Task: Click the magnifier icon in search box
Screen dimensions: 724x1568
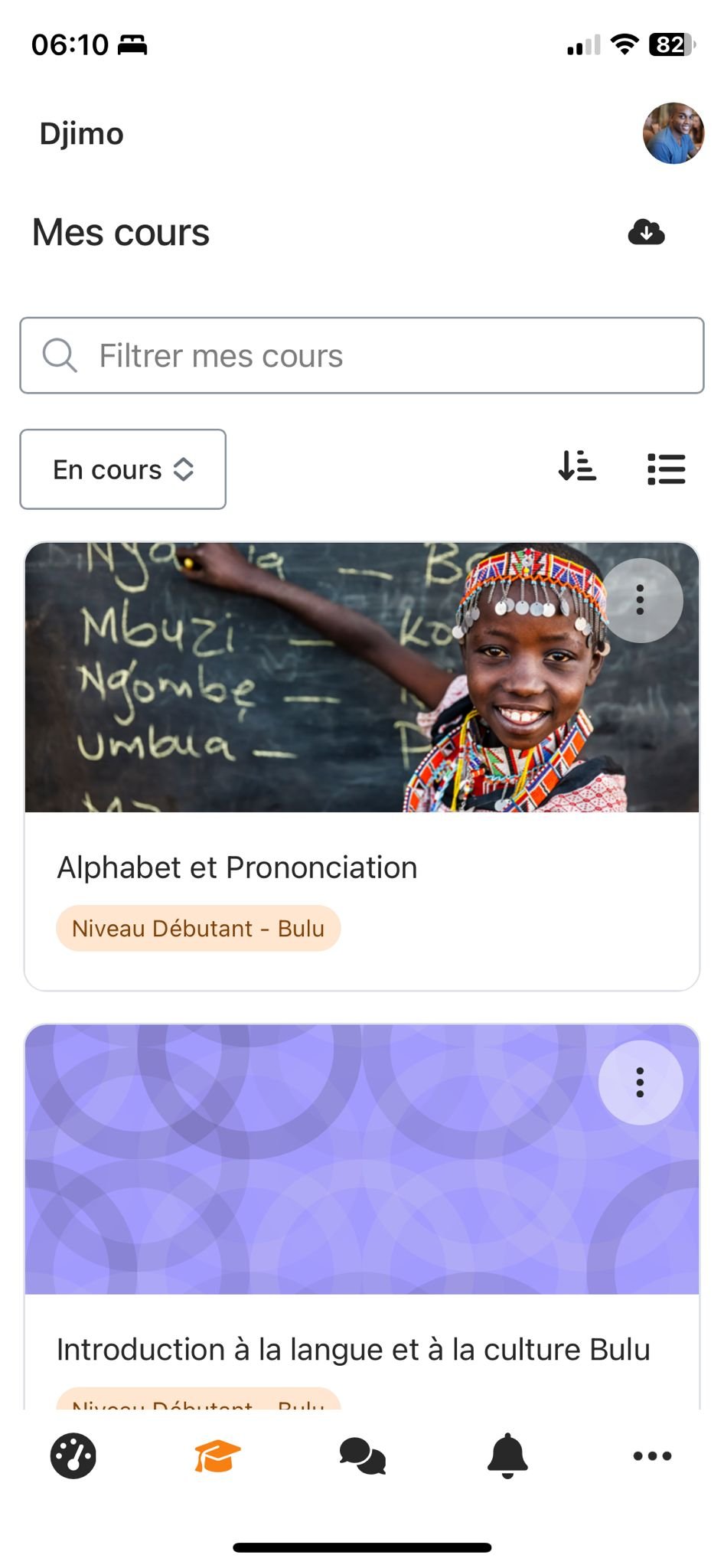Action: coord(60,355)
